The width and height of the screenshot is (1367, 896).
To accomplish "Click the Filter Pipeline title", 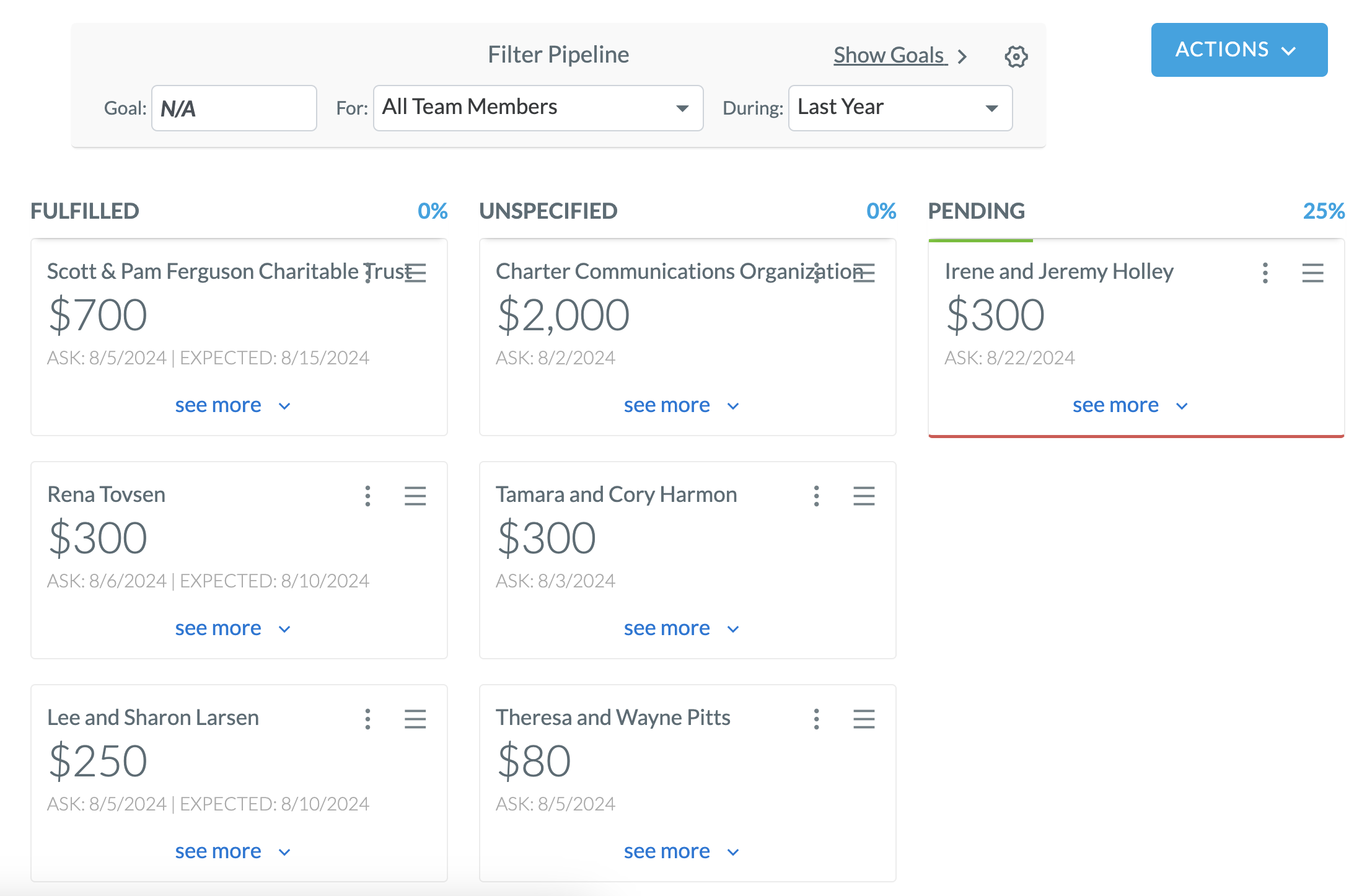I will [558, 55].
